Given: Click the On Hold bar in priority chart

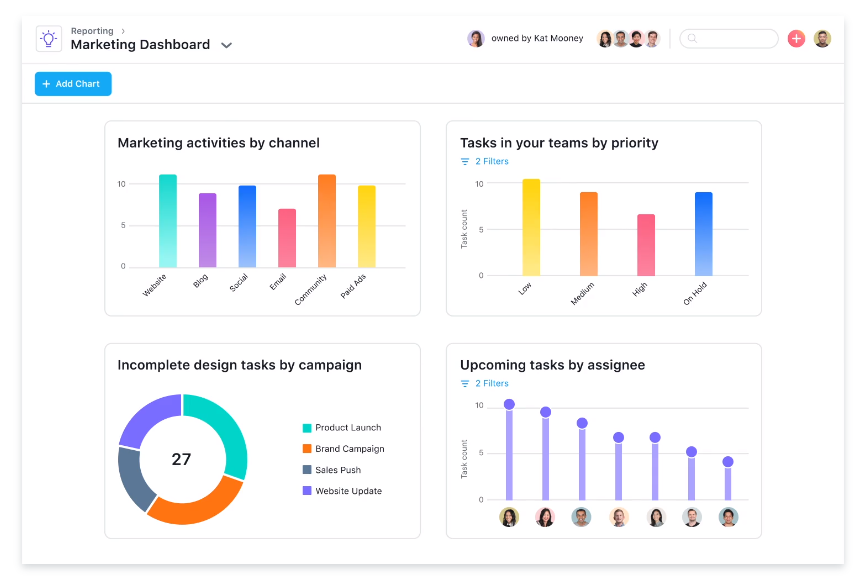Looking at the screenshot, I should (x=703, y=234).
